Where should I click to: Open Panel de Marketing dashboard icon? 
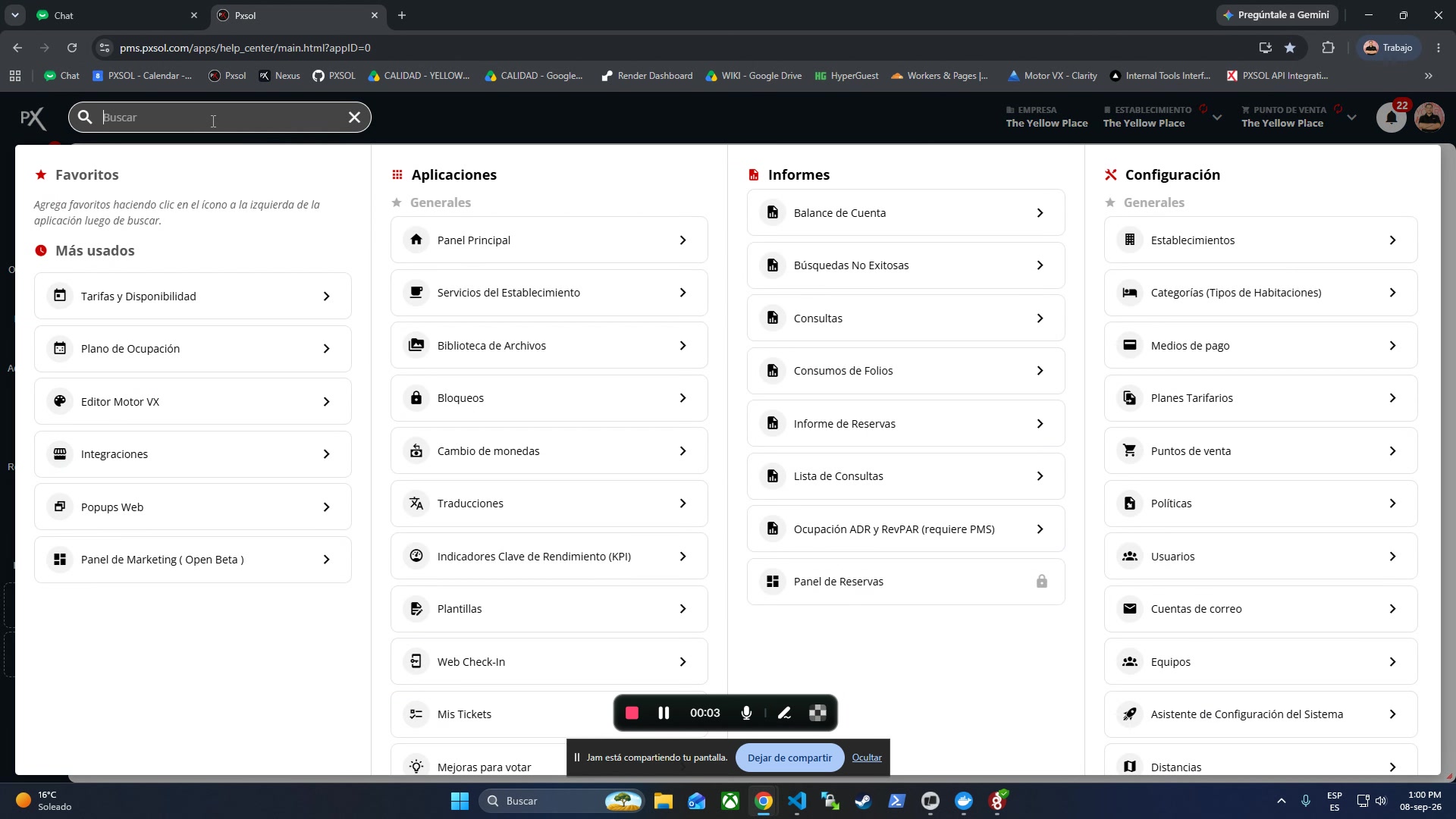tap(60, 560)
